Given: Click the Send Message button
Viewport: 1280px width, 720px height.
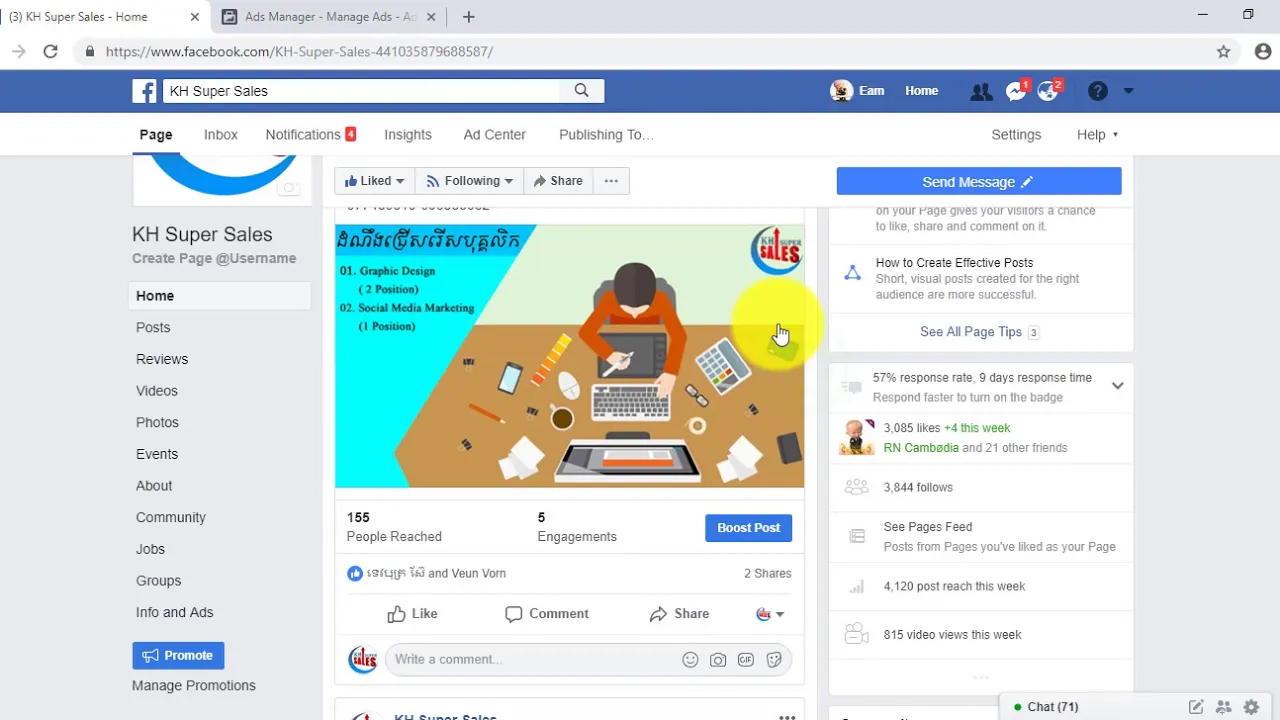Looking at the screenshot, I should tap(979, 182).
